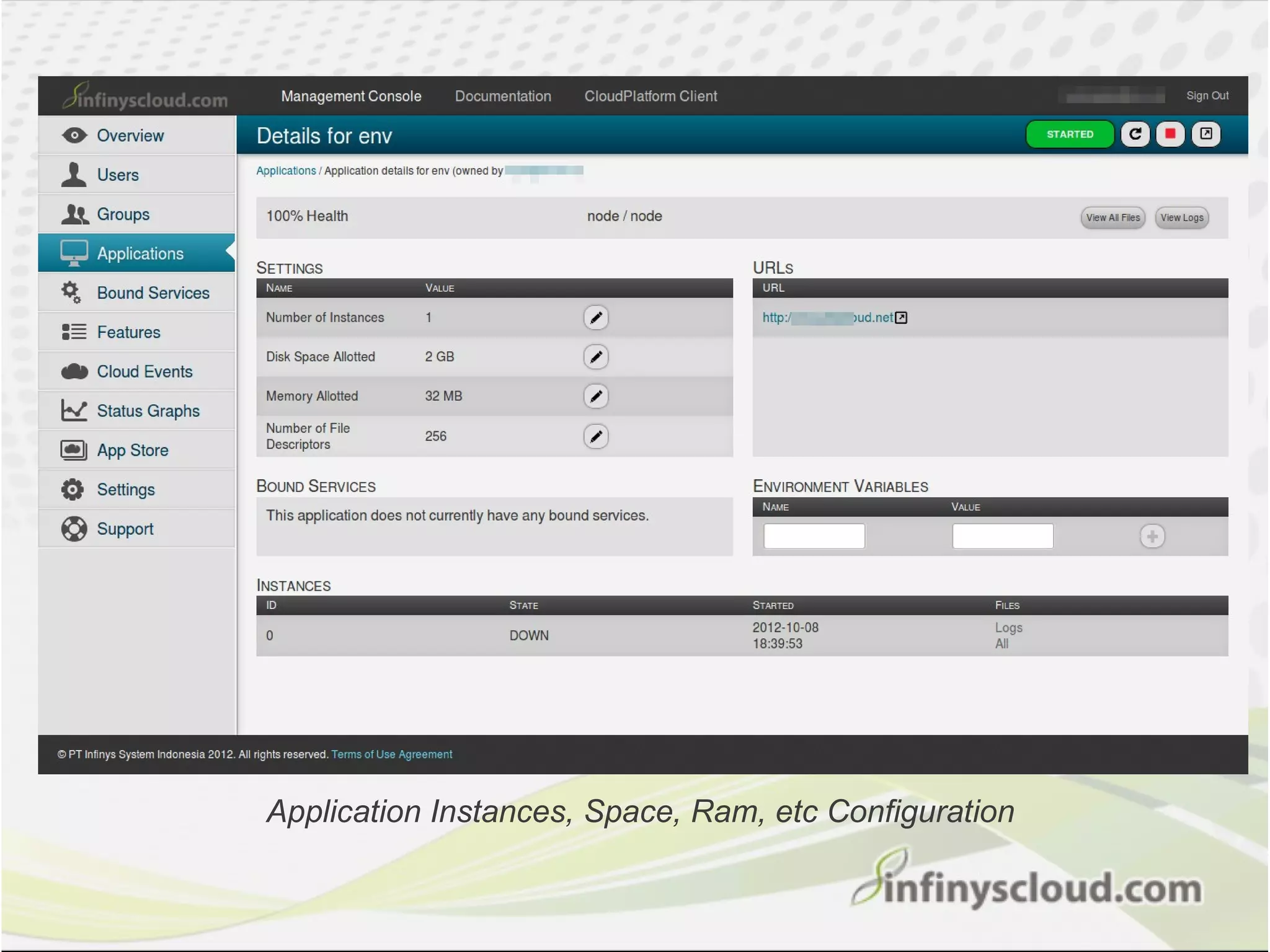1270x952 pixels.
Task: Click the restart application icon
Action: click(1135, 134)
